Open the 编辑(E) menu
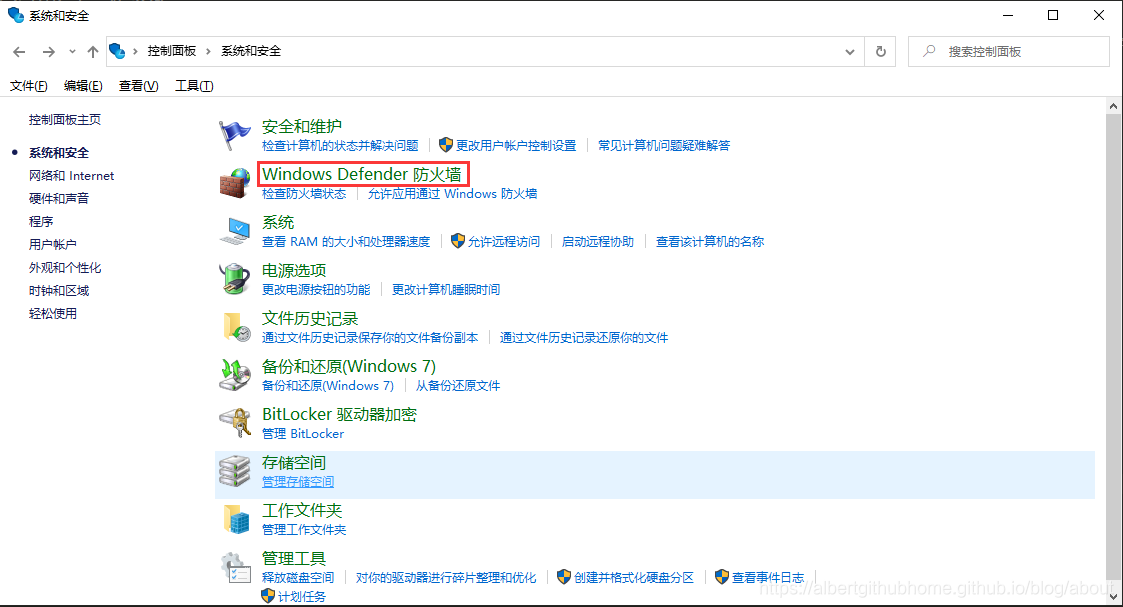The image size is (1123, 607). point(83,86)
